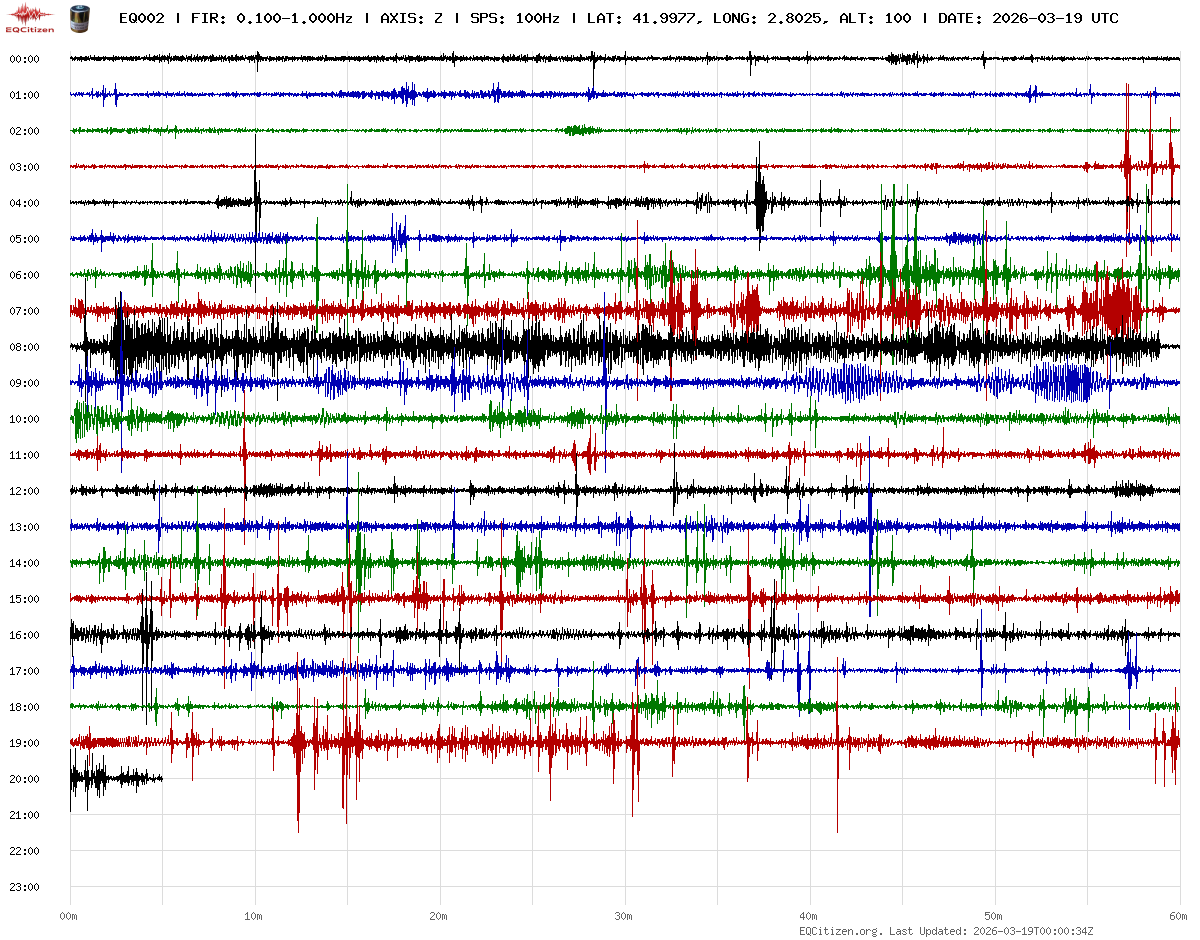
Task: Click the EQCitizen.org footer text
Action: (x=840, y=931)
